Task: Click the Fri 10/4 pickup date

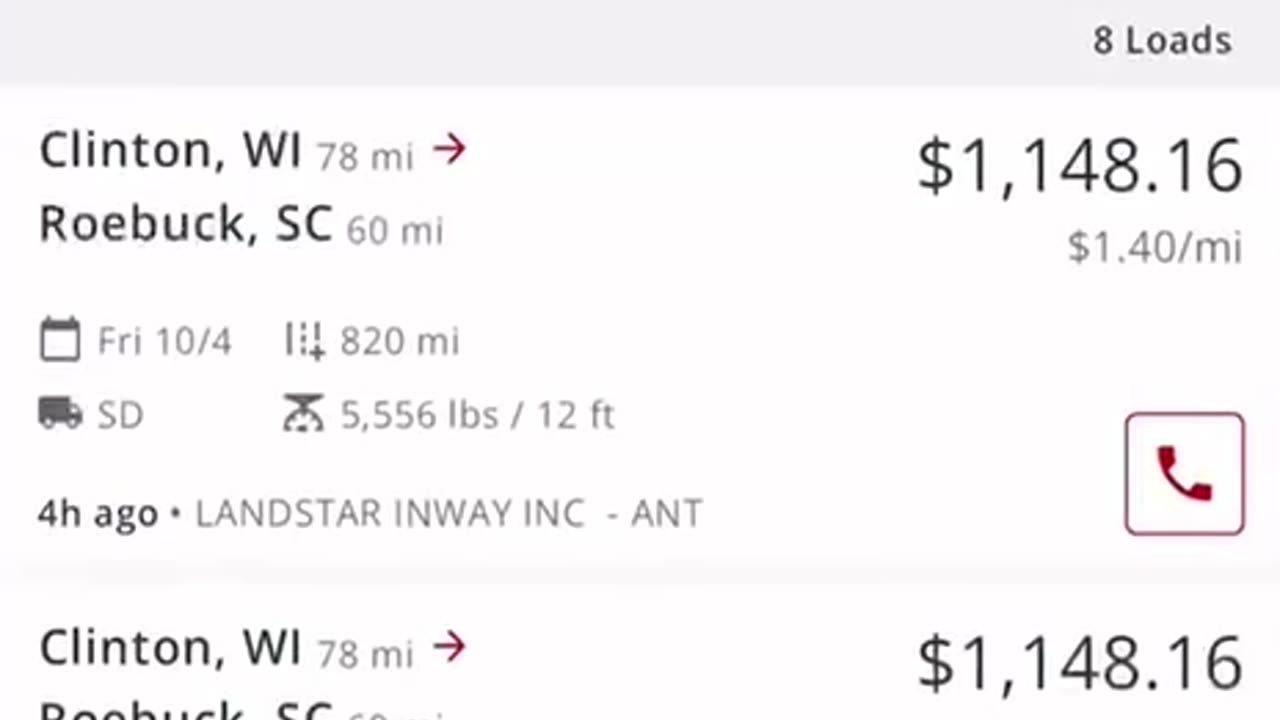Action: coord(165,341)
